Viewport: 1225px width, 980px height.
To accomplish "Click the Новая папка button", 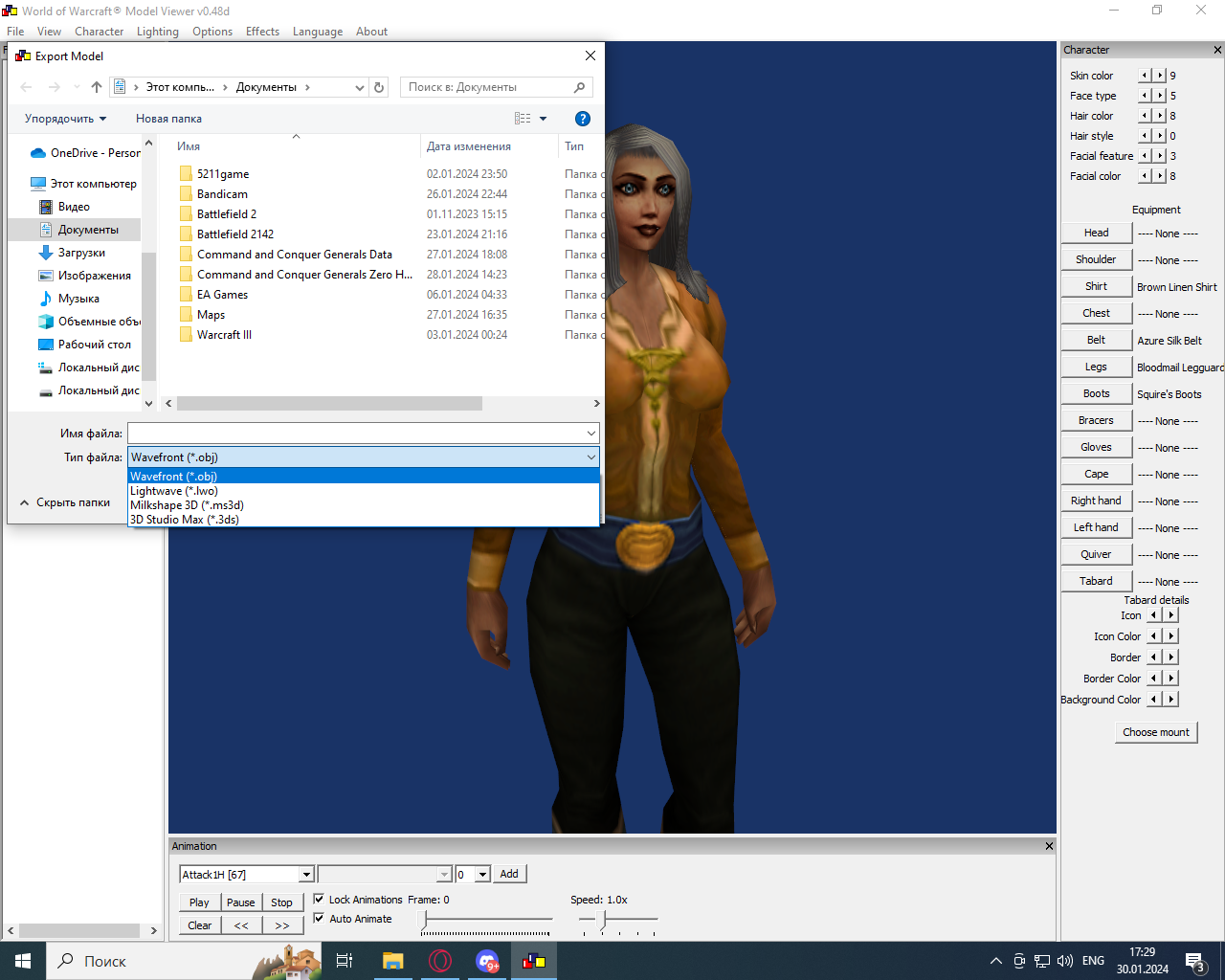I will coord(168,119).
